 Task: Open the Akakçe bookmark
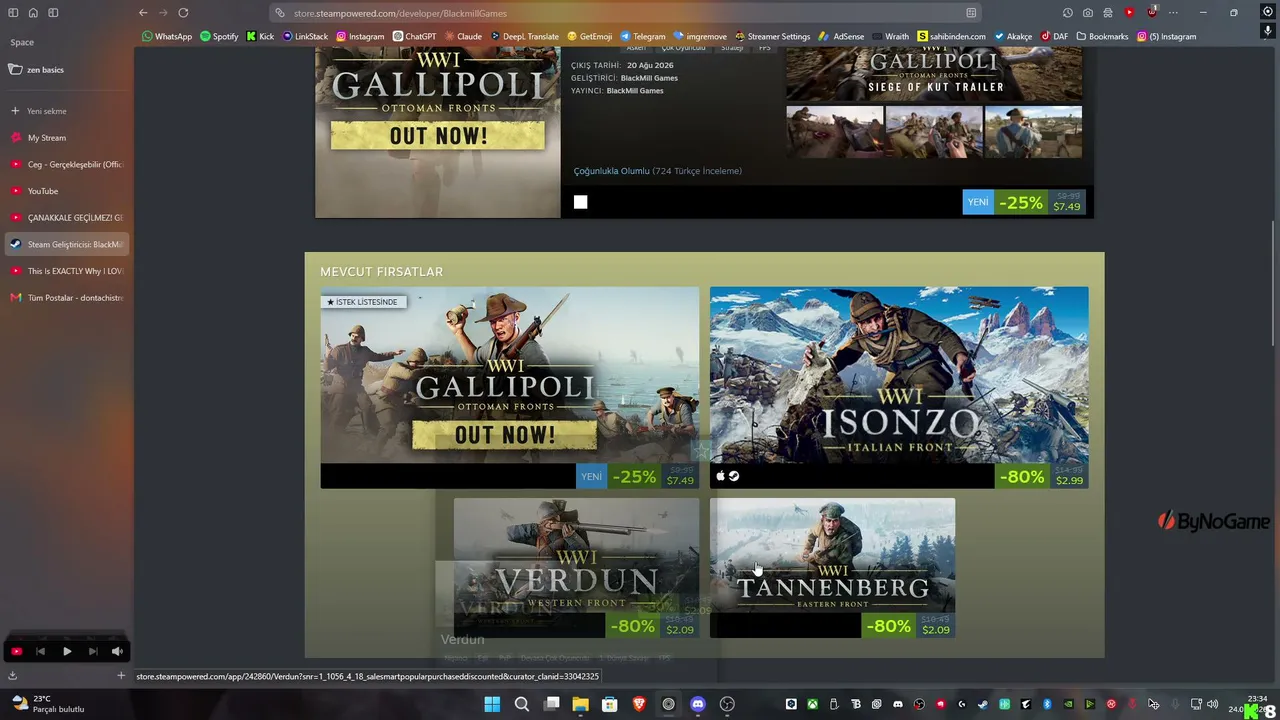[x=1012, y=36]
